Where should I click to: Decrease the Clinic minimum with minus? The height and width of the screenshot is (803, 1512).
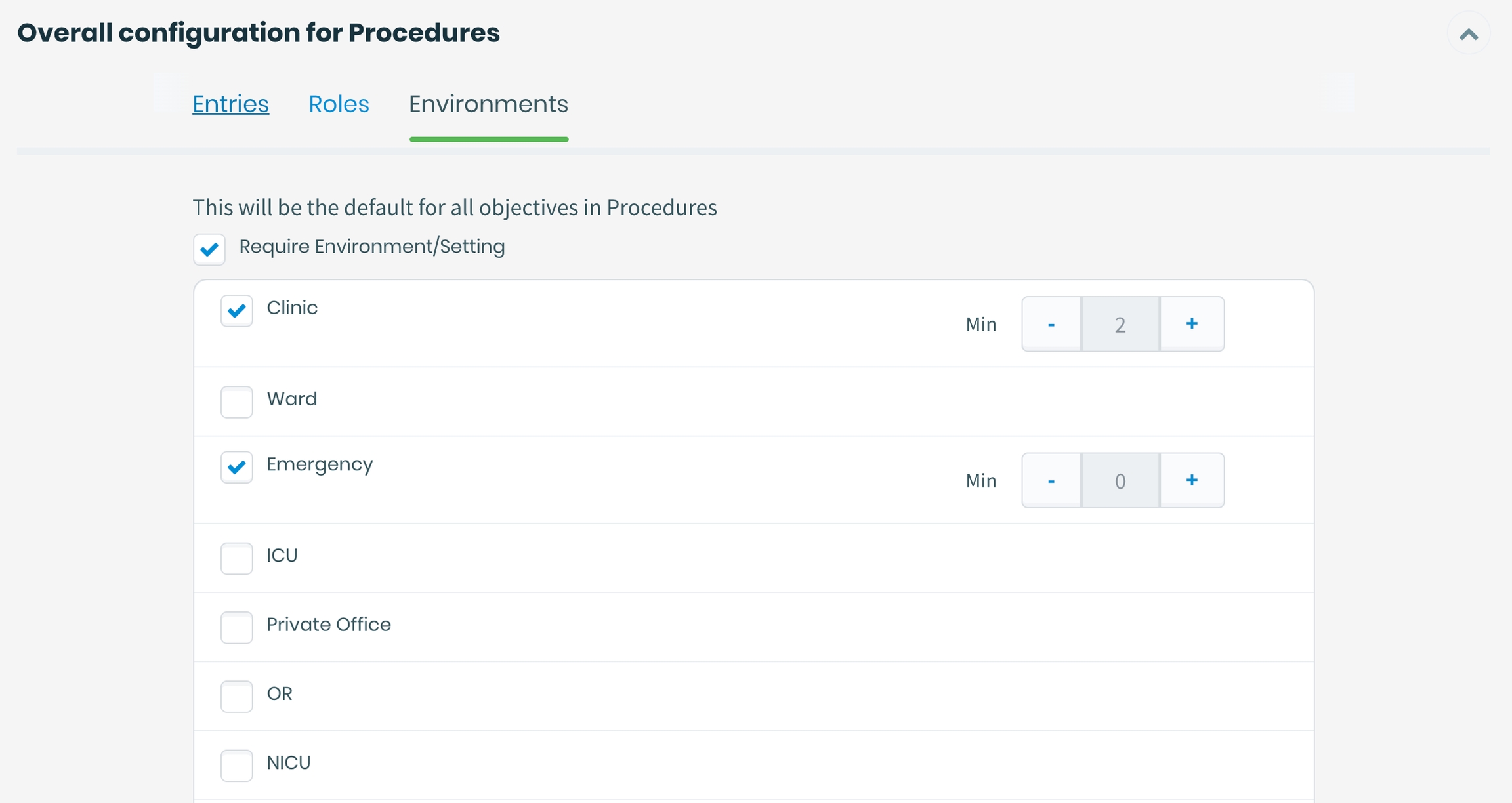1051,324
